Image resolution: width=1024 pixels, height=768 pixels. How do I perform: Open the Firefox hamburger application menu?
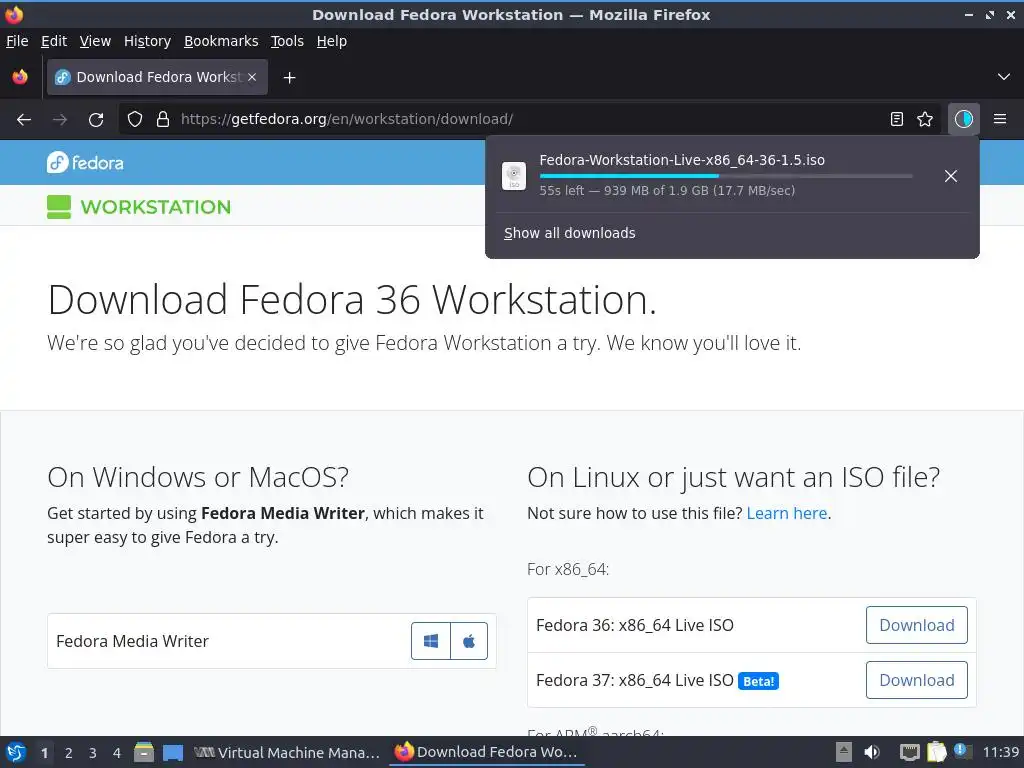(999, 119)
